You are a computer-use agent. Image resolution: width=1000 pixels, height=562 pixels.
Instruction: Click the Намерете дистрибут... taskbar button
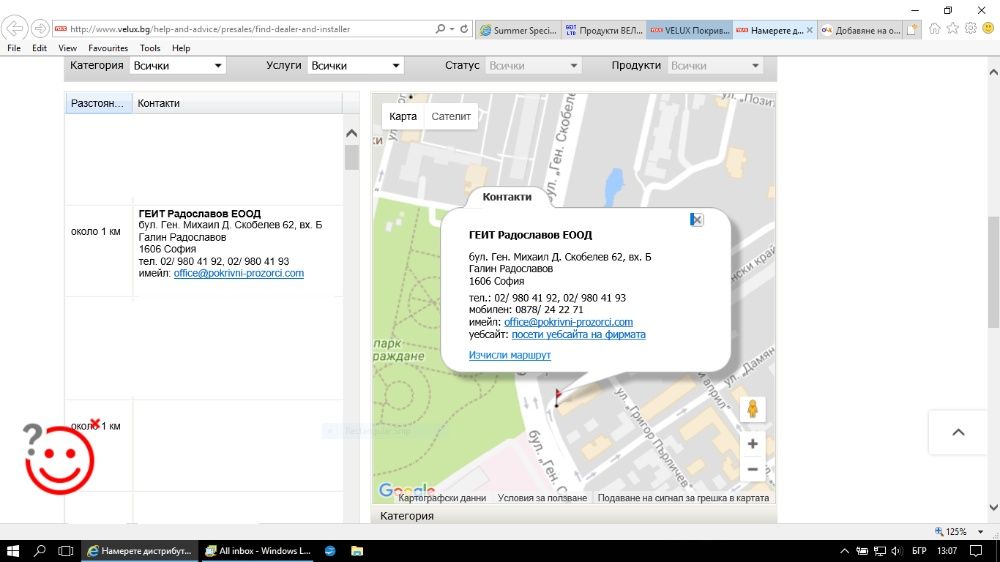(x=139, y=551)
